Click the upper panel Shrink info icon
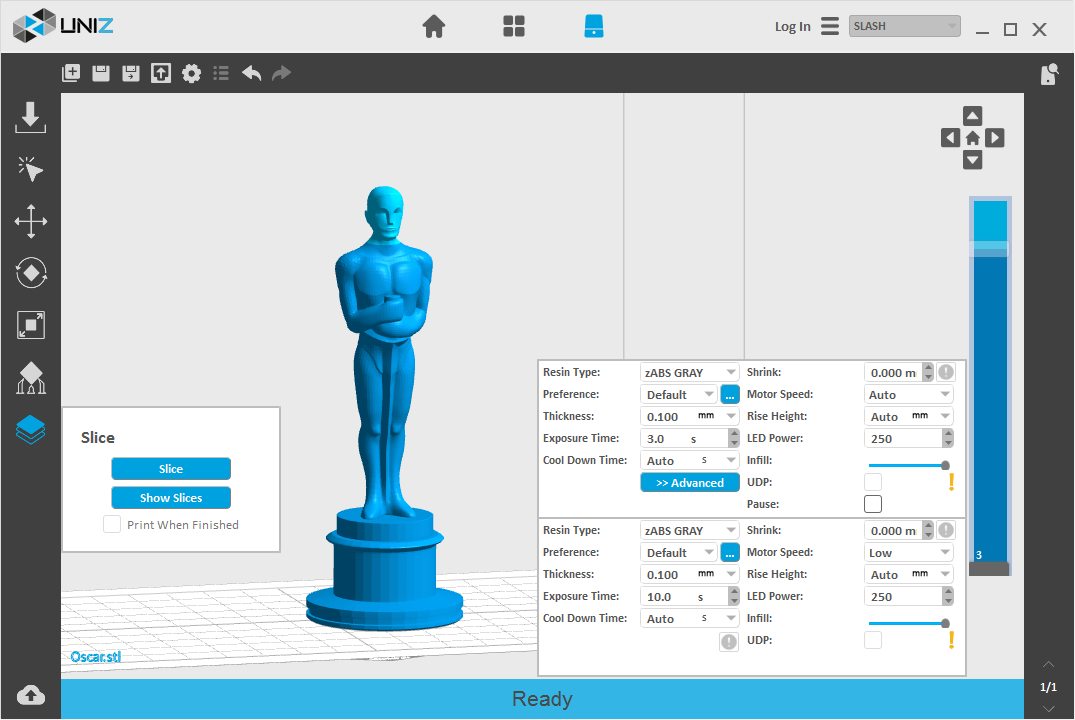 946,372
